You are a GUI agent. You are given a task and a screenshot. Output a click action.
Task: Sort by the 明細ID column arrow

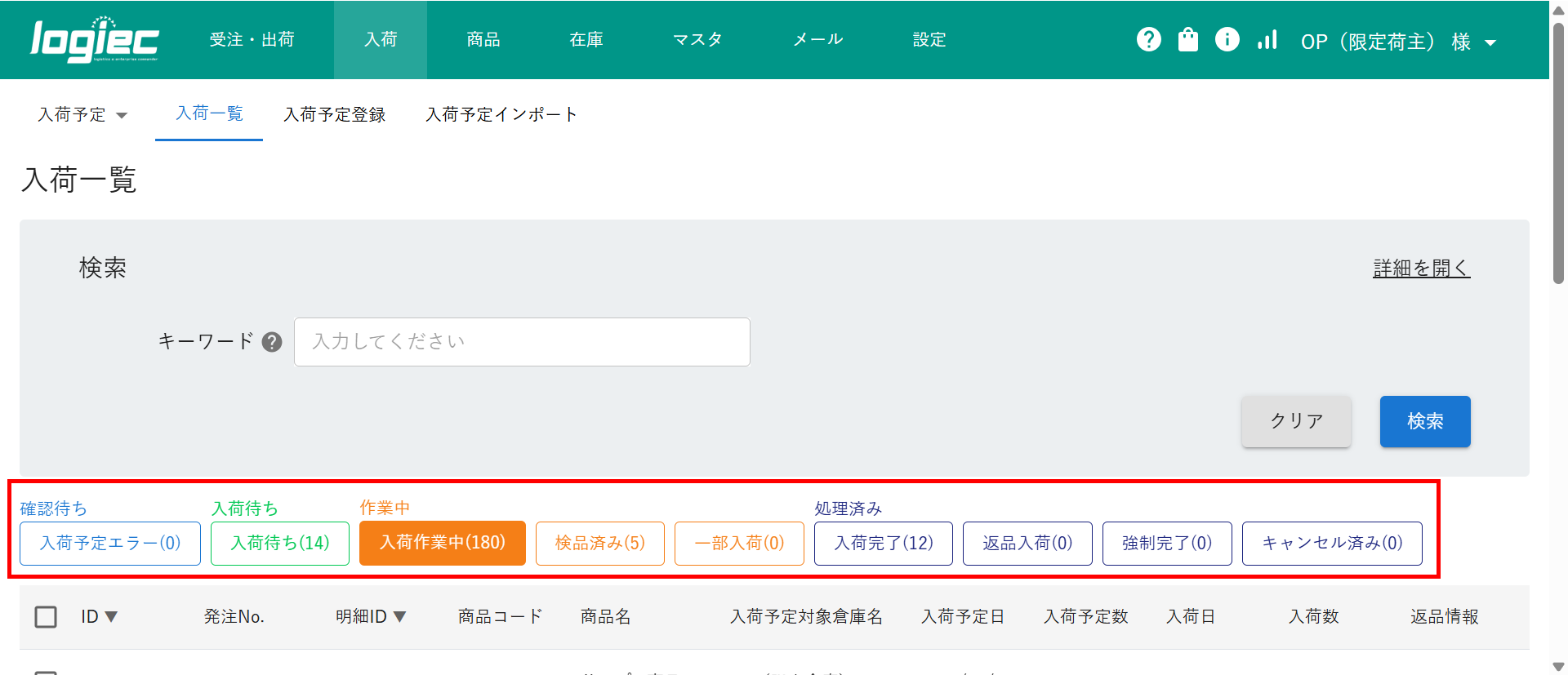click(x=399, y=617)
